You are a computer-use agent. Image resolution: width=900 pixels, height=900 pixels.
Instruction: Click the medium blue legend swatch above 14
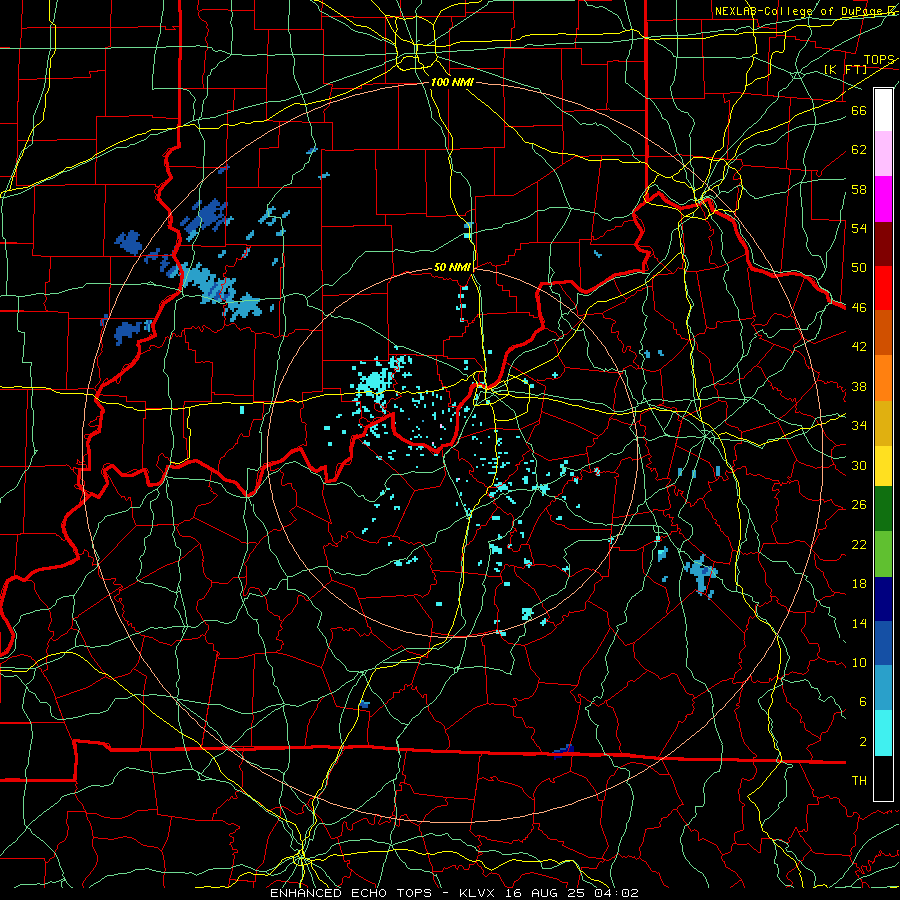(883, 643)
